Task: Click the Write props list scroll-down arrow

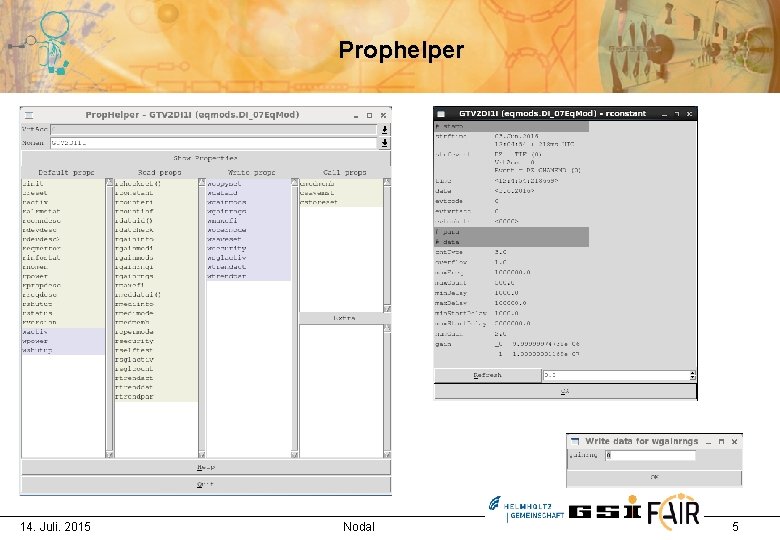Action: click(x=294, y=454)
